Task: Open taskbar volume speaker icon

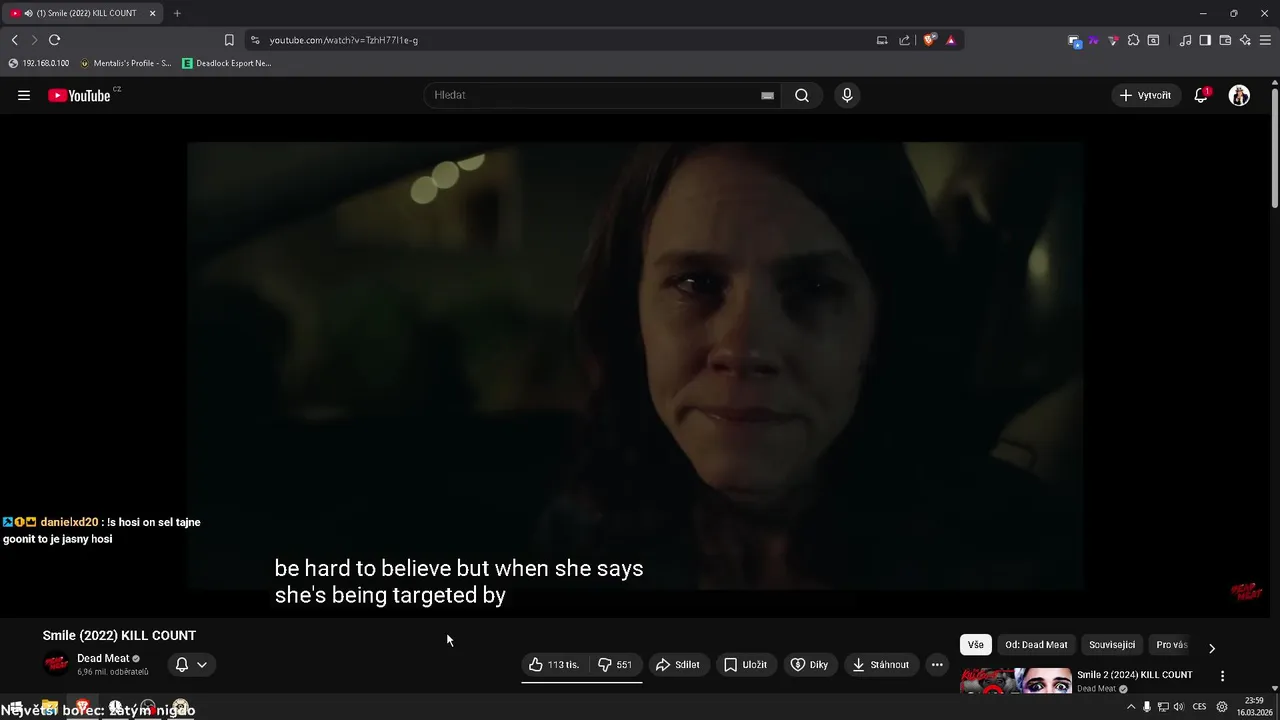Action: coord(1178,707)
